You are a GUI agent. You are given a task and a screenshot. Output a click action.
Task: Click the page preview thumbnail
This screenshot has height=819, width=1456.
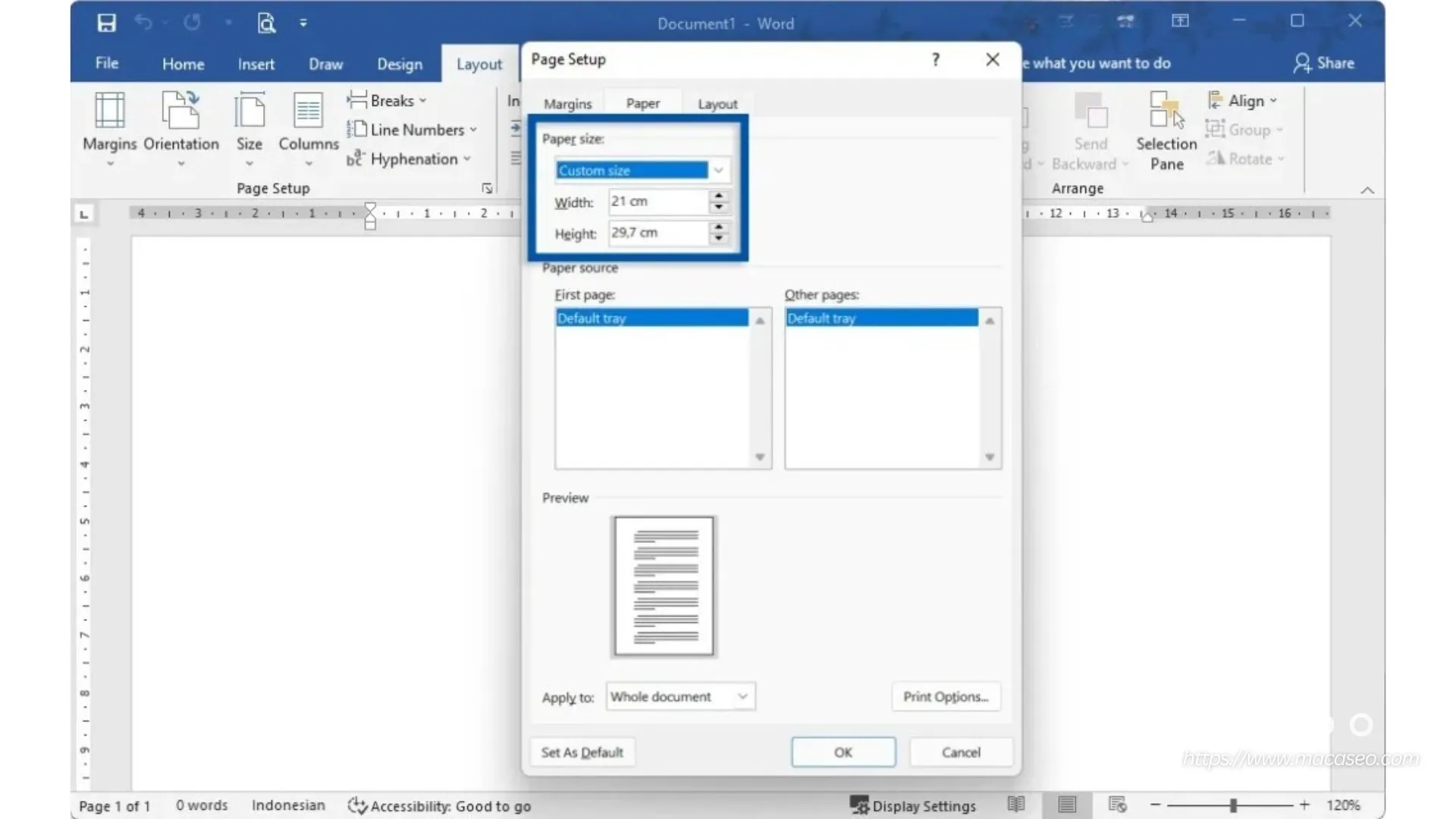[664, 585]
